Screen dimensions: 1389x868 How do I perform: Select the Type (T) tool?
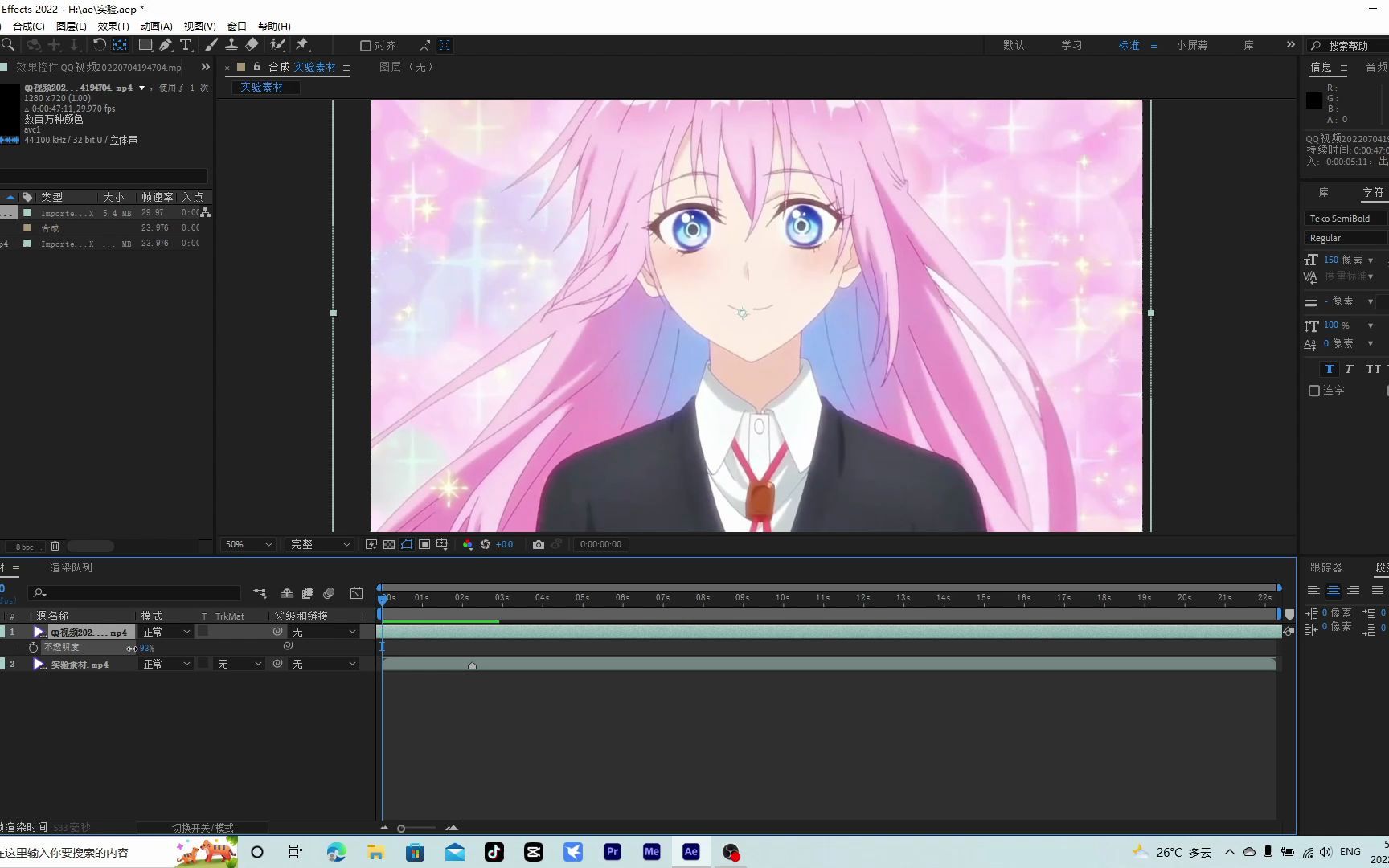tap(186, 45)
